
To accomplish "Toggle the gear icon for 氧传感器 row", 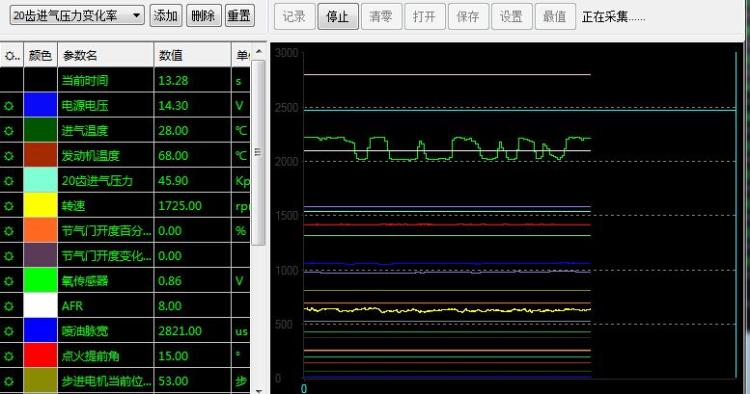I will click(x=9, y=281).
